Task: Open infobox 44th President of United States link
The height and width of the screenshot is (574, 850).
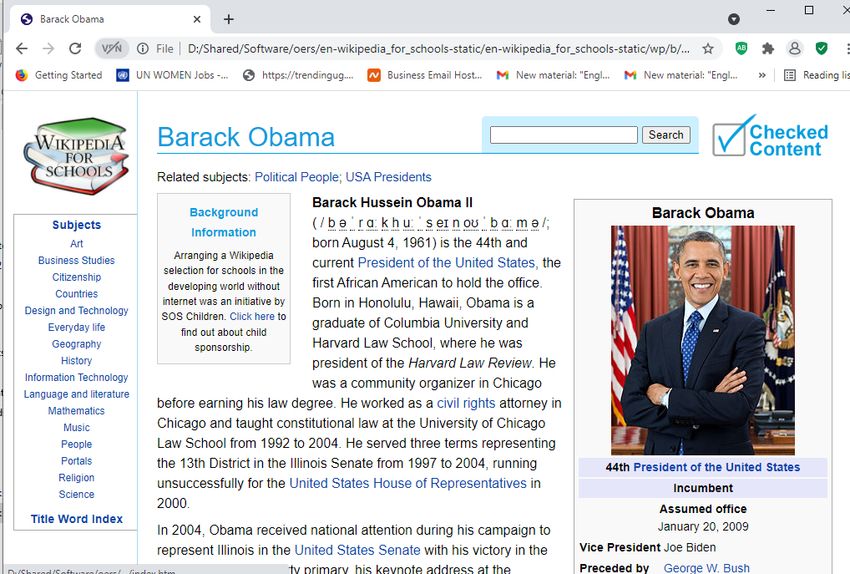Action: pos(716,467)
